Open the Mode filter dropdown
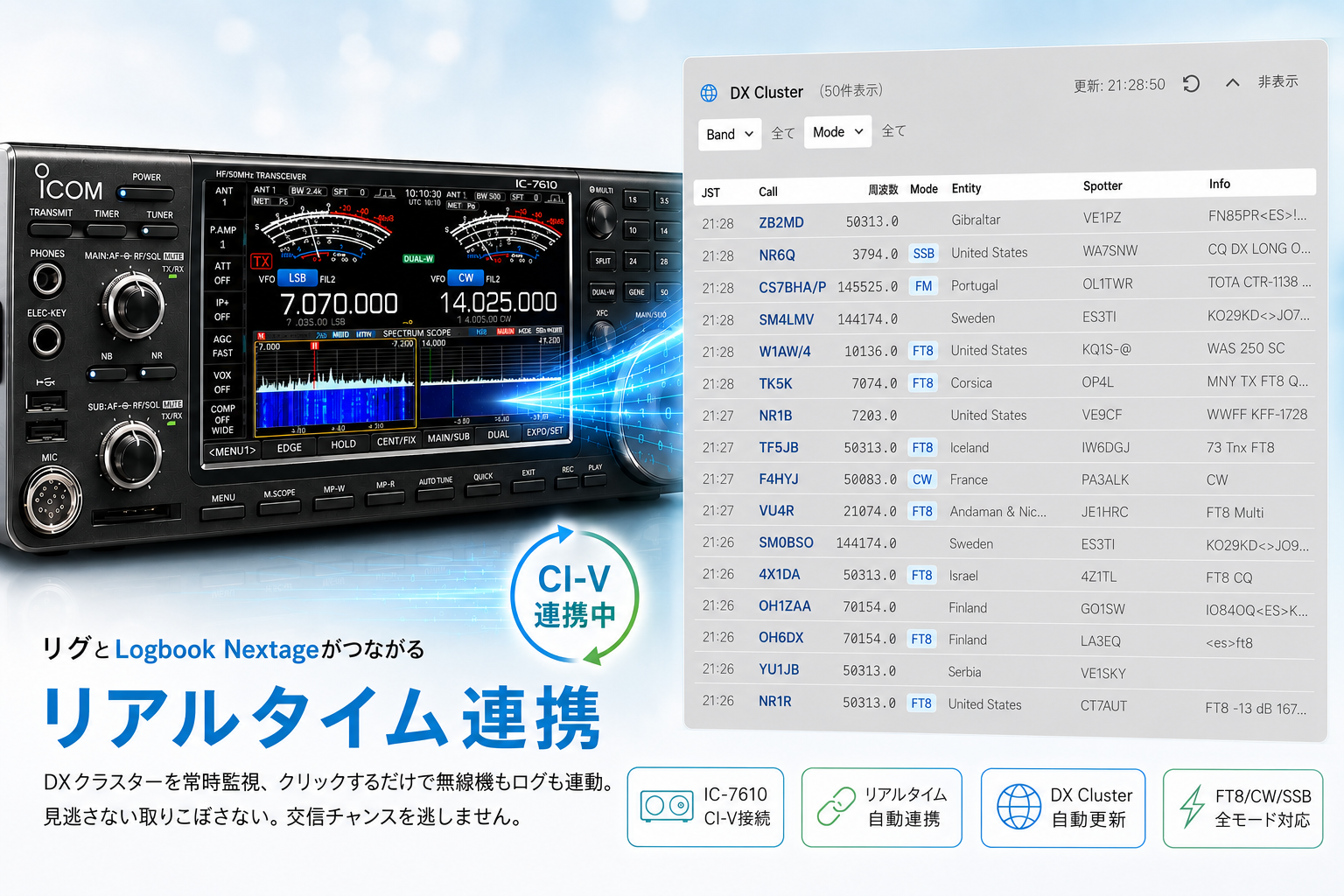1344x896 pixels. 837,131
